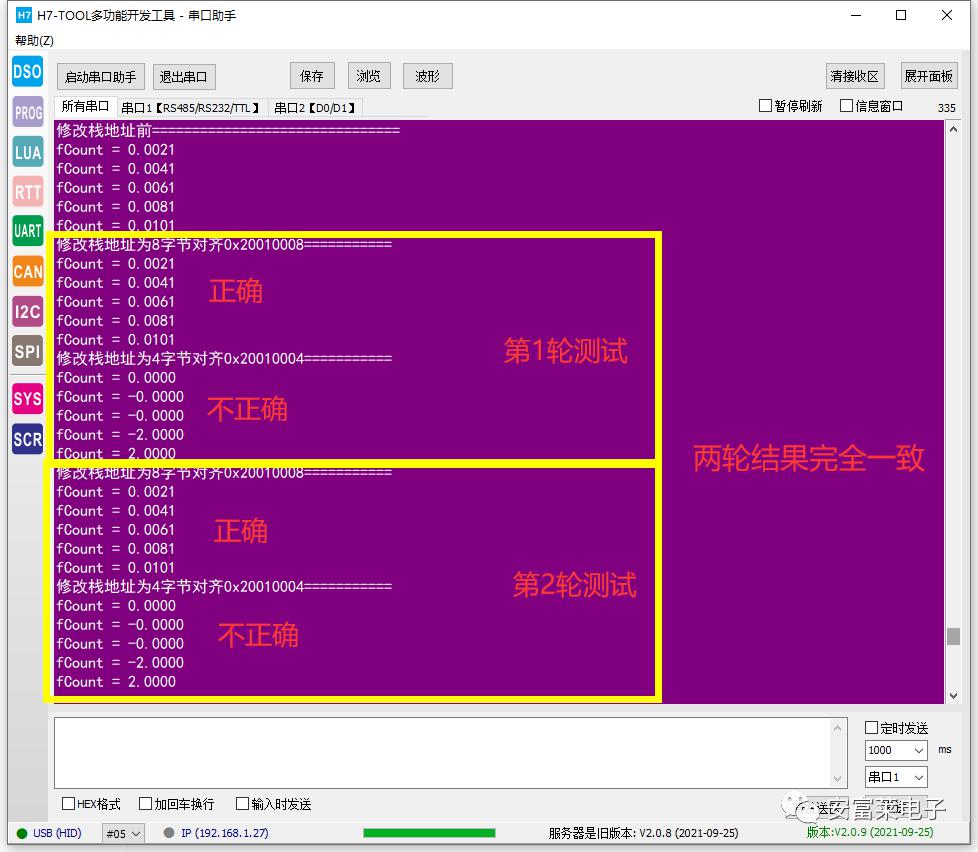Switch to the 串口2 D0/D1 tab
Viewport: 978px width, 852px height.
tap(315, 108)
